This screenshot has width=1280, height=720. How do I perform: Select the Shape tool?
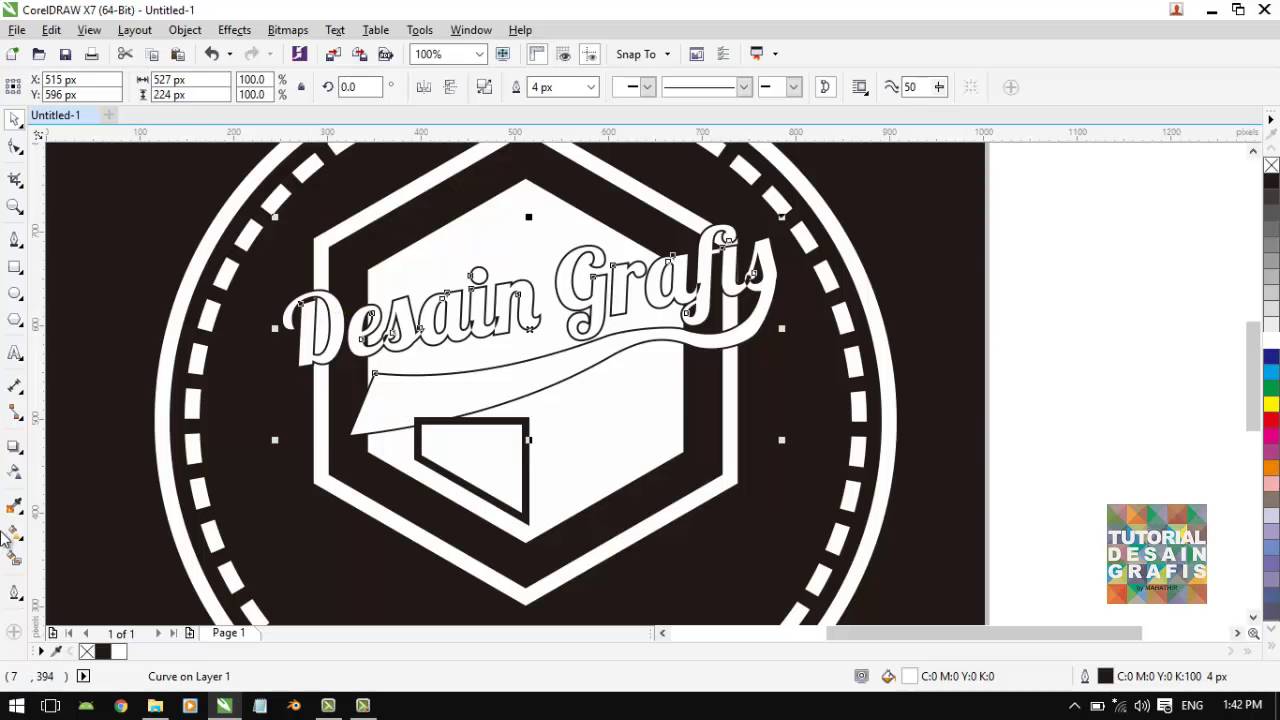(14, 148)
